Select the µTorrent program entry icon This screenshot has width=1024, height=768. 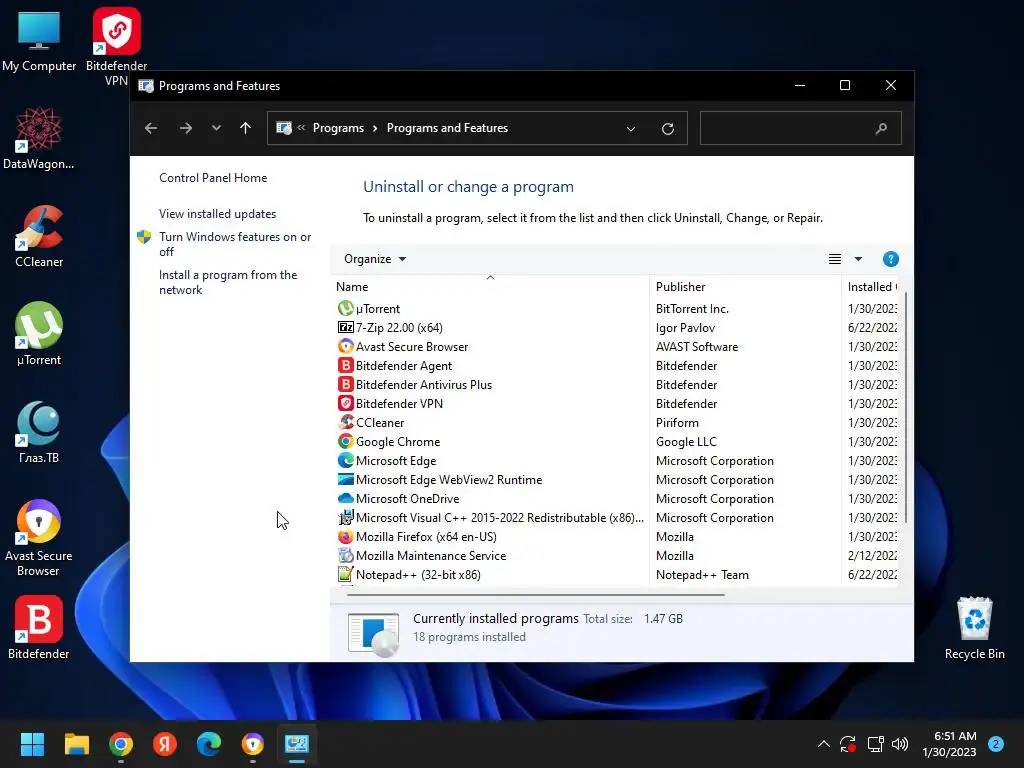[345, 308]
